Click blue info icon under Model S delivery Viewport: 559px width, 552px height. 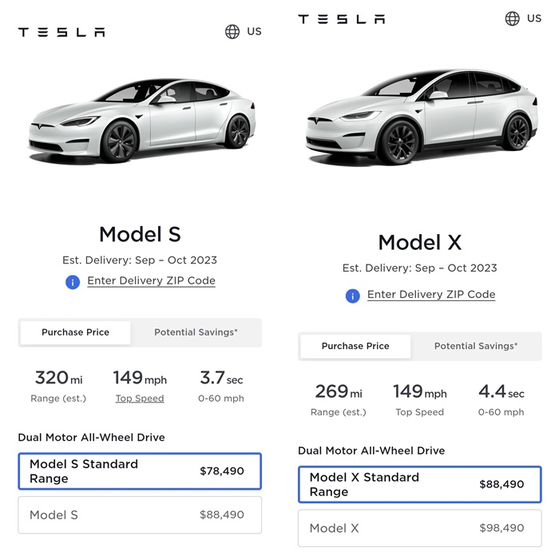(73, 282)
